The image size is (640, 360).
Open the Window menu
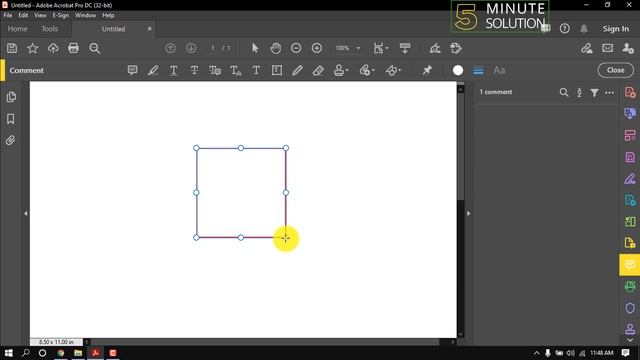tap(85, 15)
